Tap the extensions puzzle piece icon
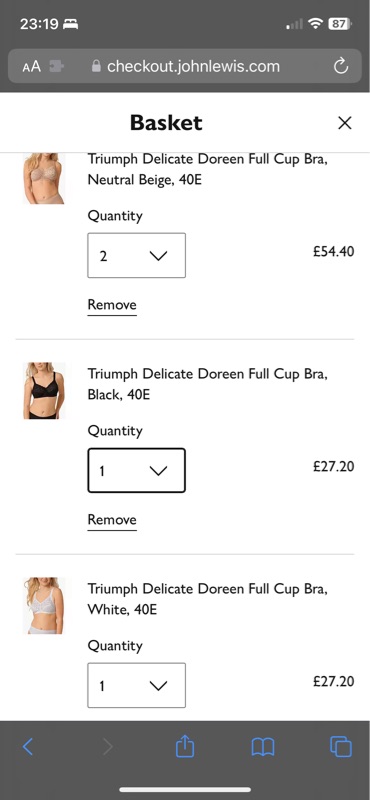 pyautogui.click(x=57, y=66)
